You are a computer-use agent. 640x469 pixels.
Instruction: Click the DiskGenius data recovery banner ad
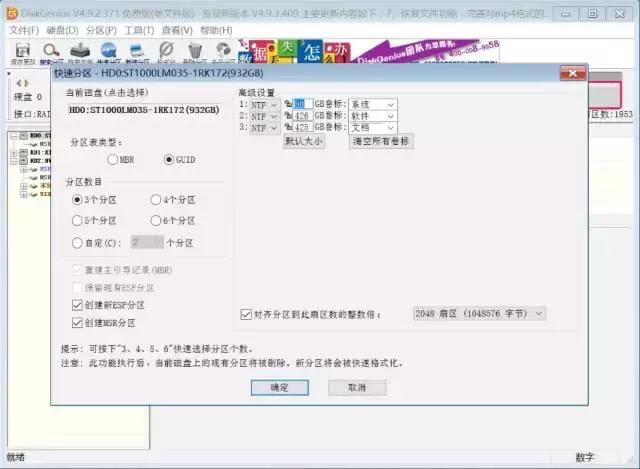coord(369,51)
